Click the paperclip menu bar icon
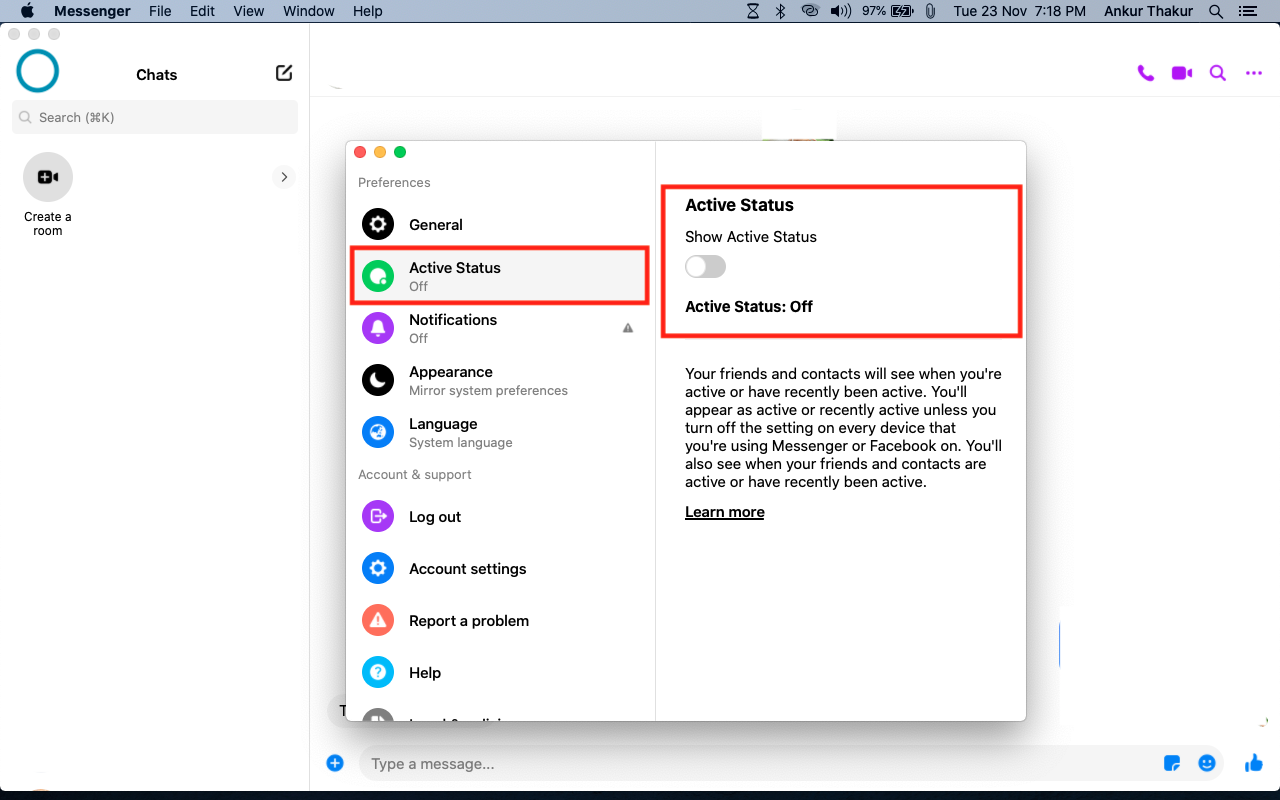This screenshot has height=800, width=1280. [930, 11]
